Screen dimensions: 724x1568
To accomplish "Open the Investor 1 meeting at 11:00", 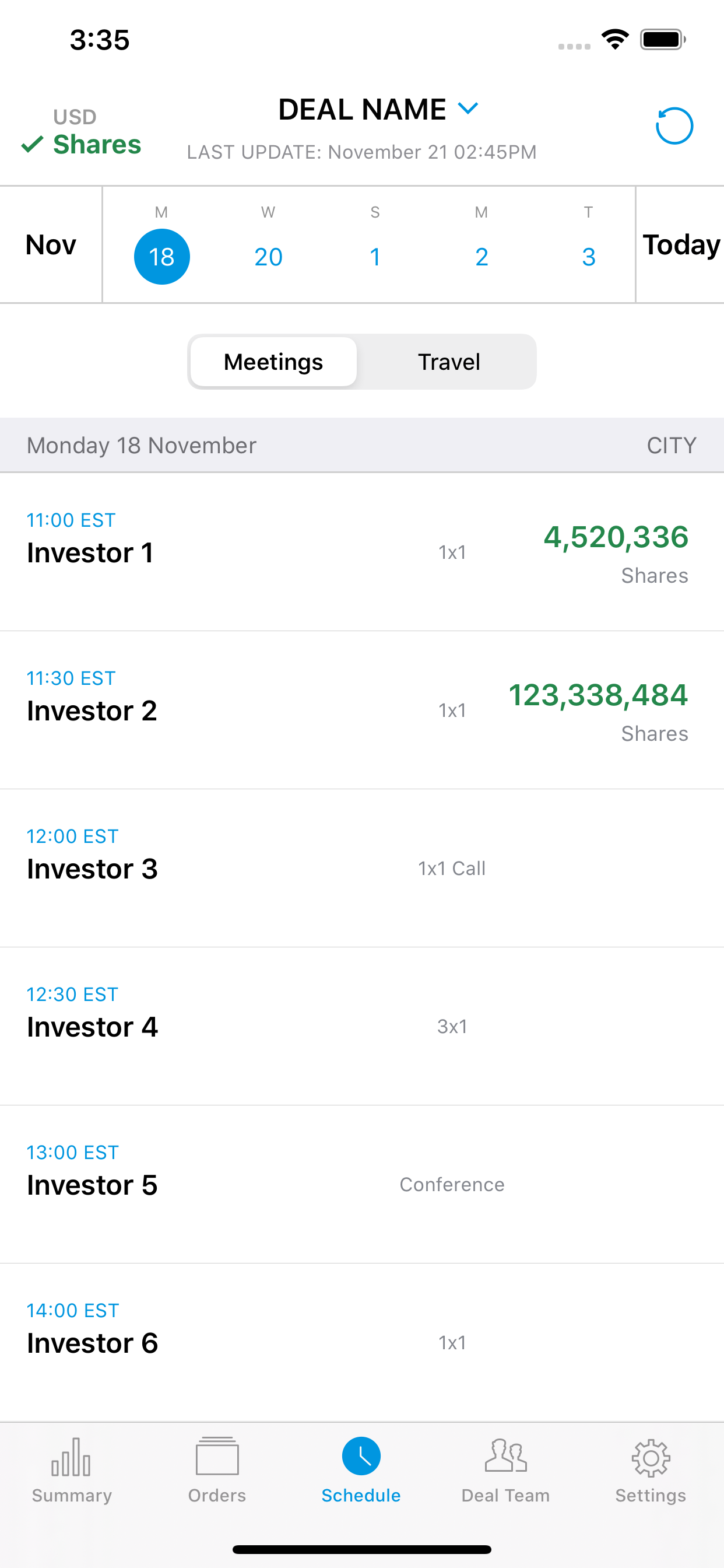I will pos(362,552).
